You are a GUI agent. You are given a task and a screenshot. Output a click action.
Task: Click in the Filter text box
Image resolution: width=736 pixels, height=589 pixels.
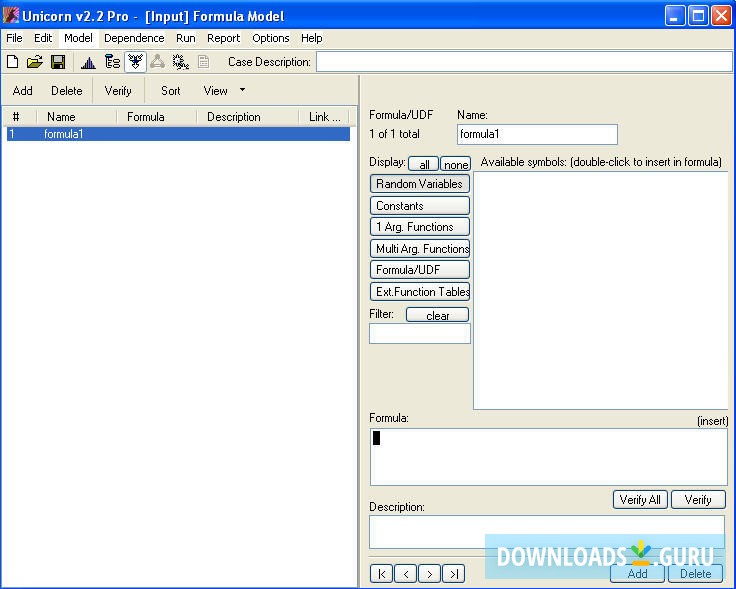420,334
